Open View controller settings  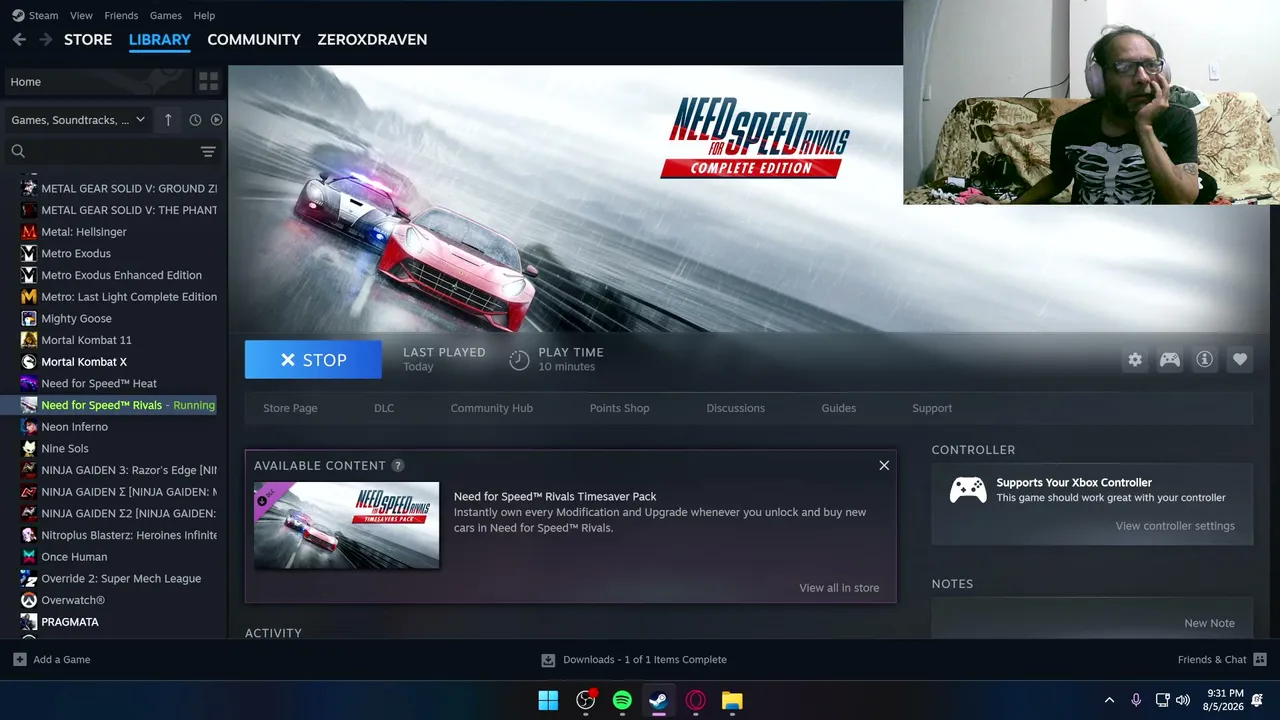1175,526
